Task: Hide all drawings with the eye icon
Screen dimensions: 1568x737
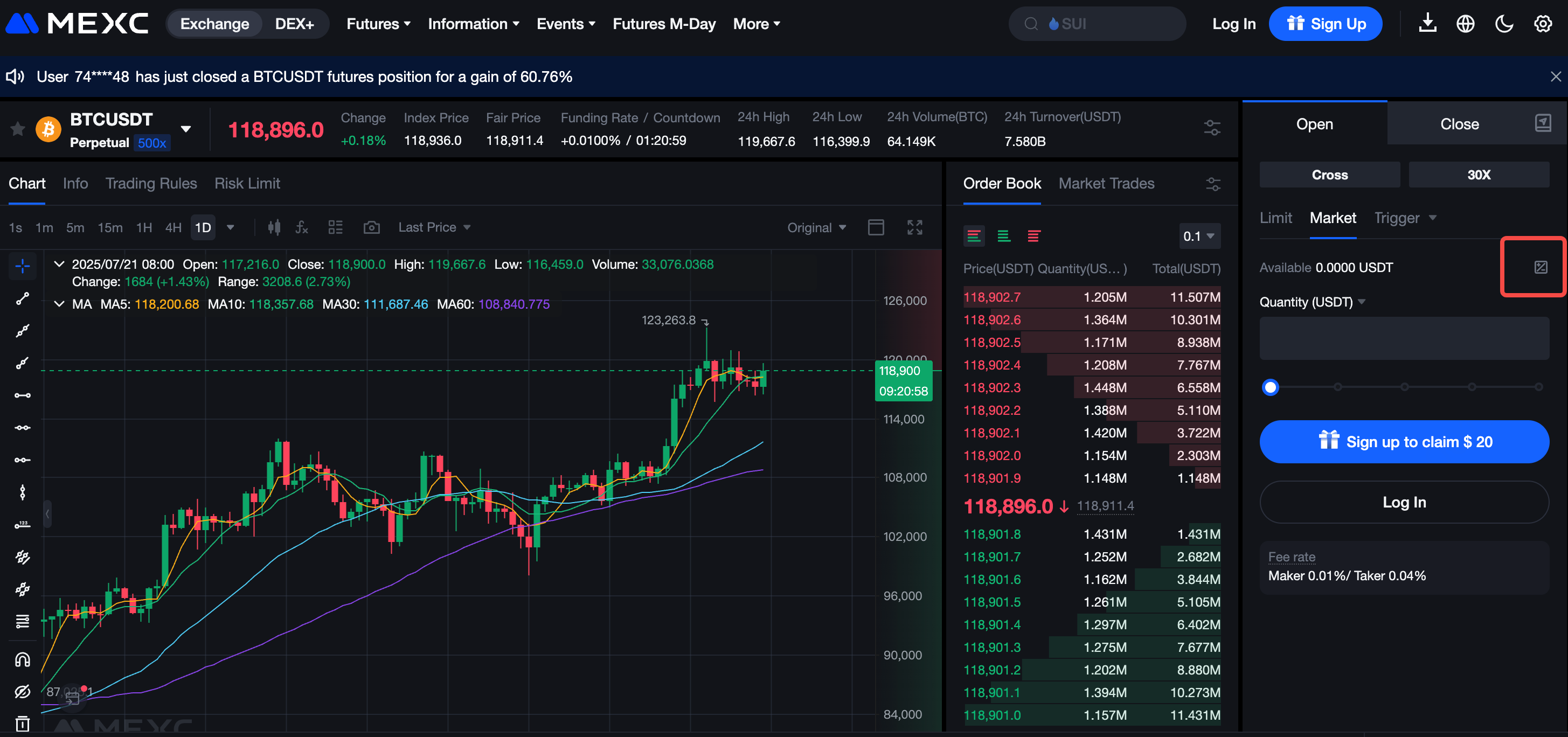Action: [23, 692]
